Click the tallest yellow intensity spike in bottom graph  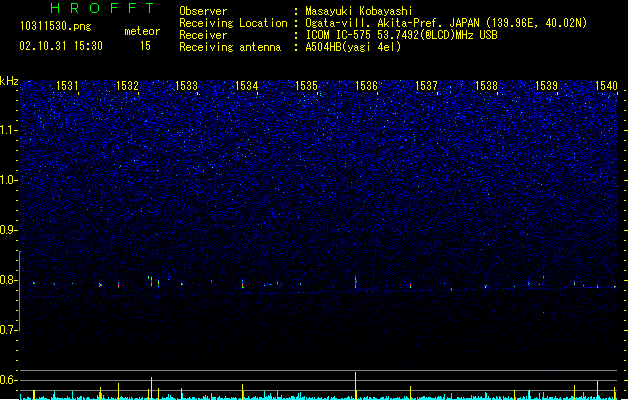355,386
